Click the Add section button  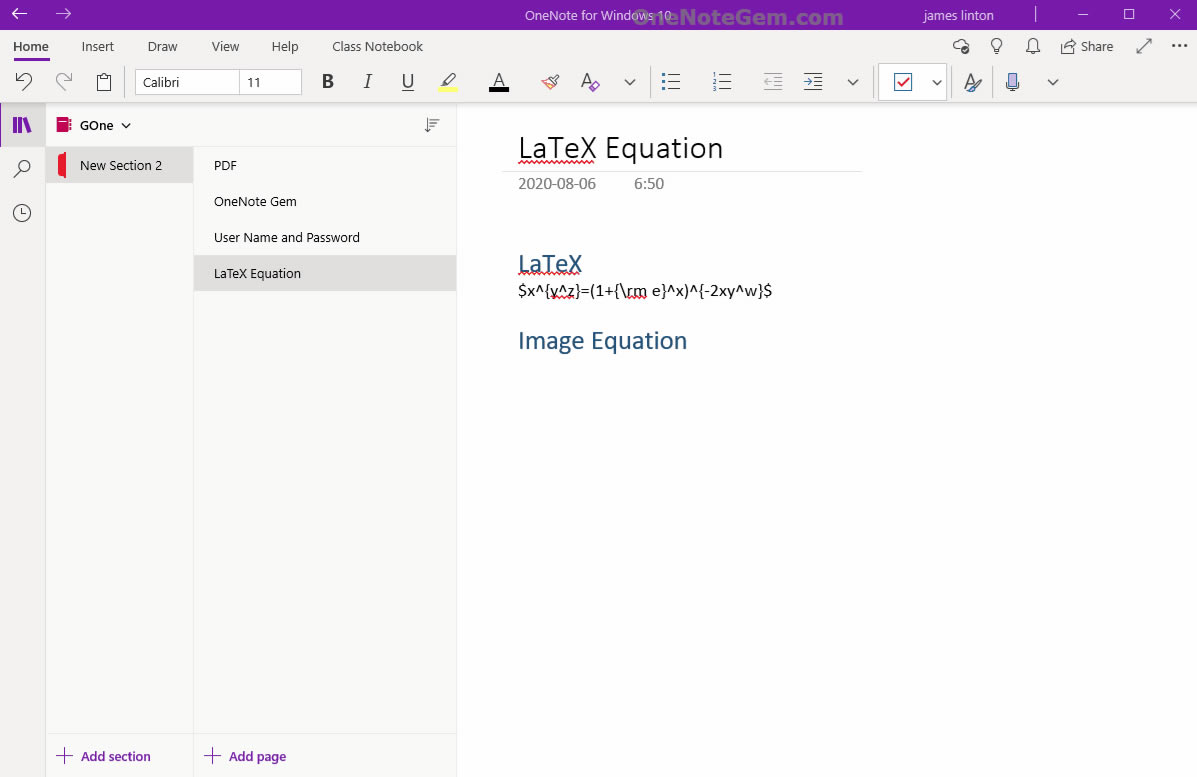click(104, 756)
